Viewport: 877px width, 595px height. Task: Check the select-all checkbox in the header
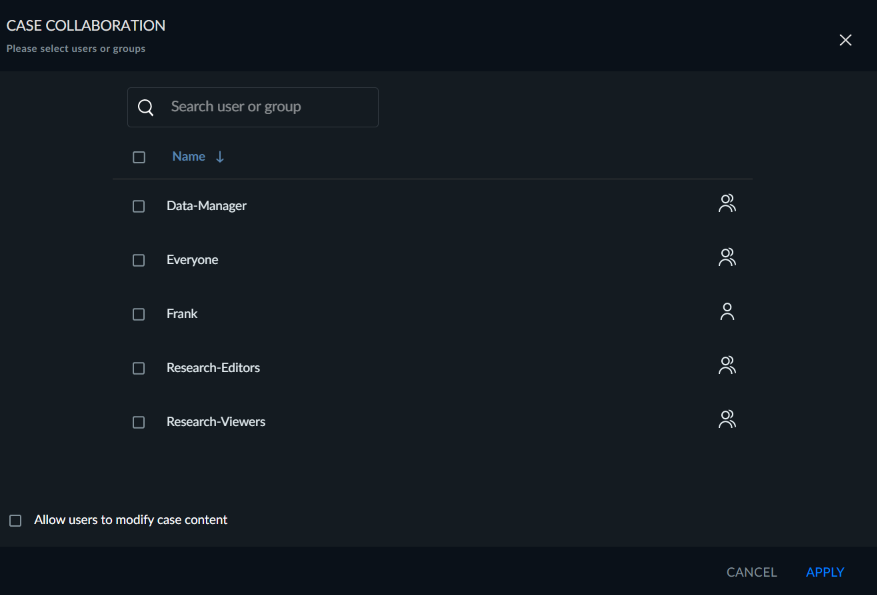139,157
